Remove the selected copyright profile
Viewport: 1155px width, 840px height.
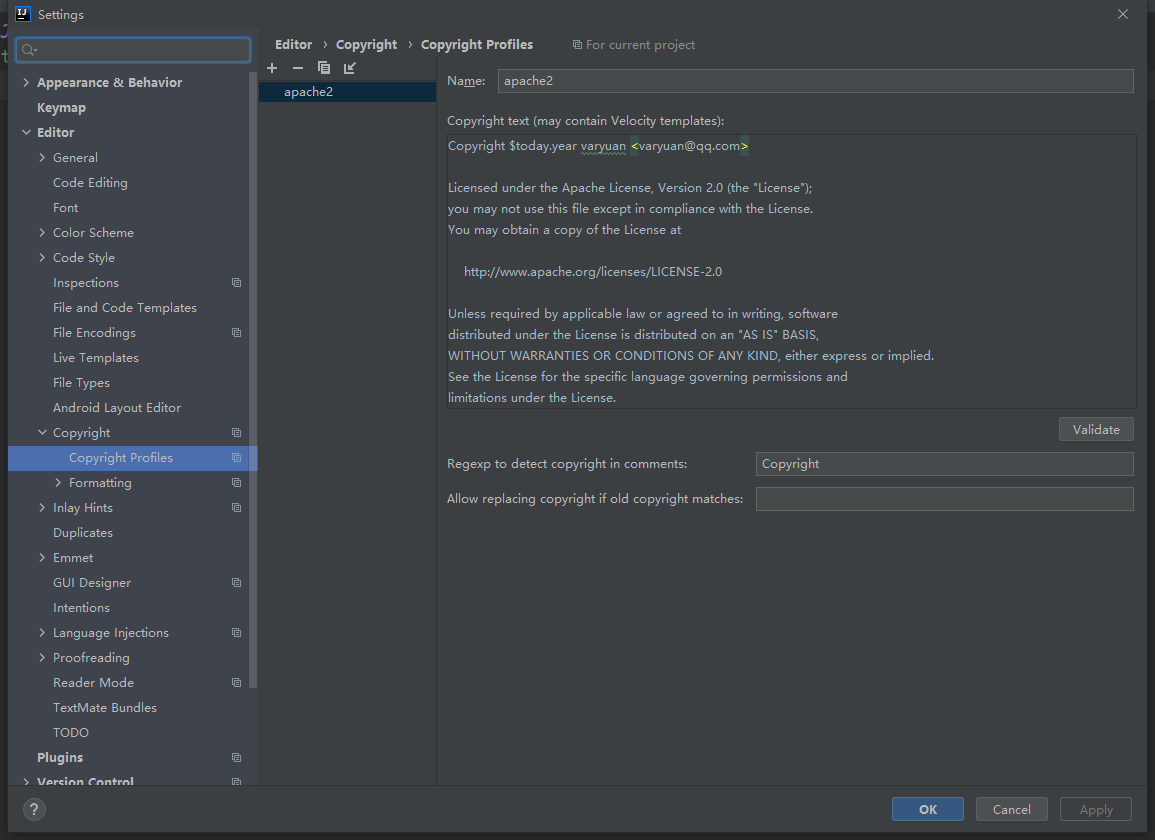tap(298, 68)
